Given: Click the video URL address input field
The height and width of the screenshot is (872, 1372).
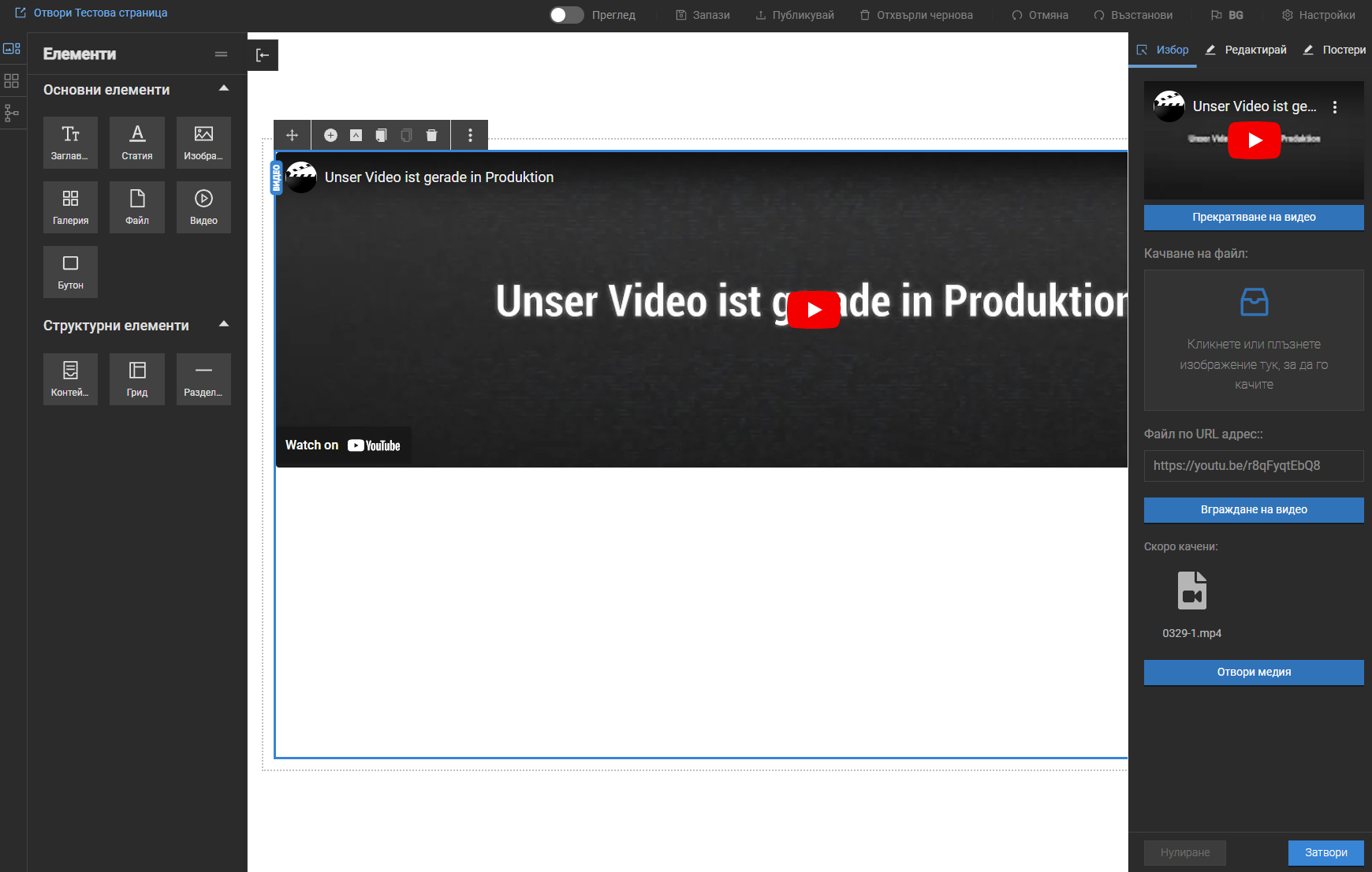Looking at the screenshot, I should (x=1254, y=466).
